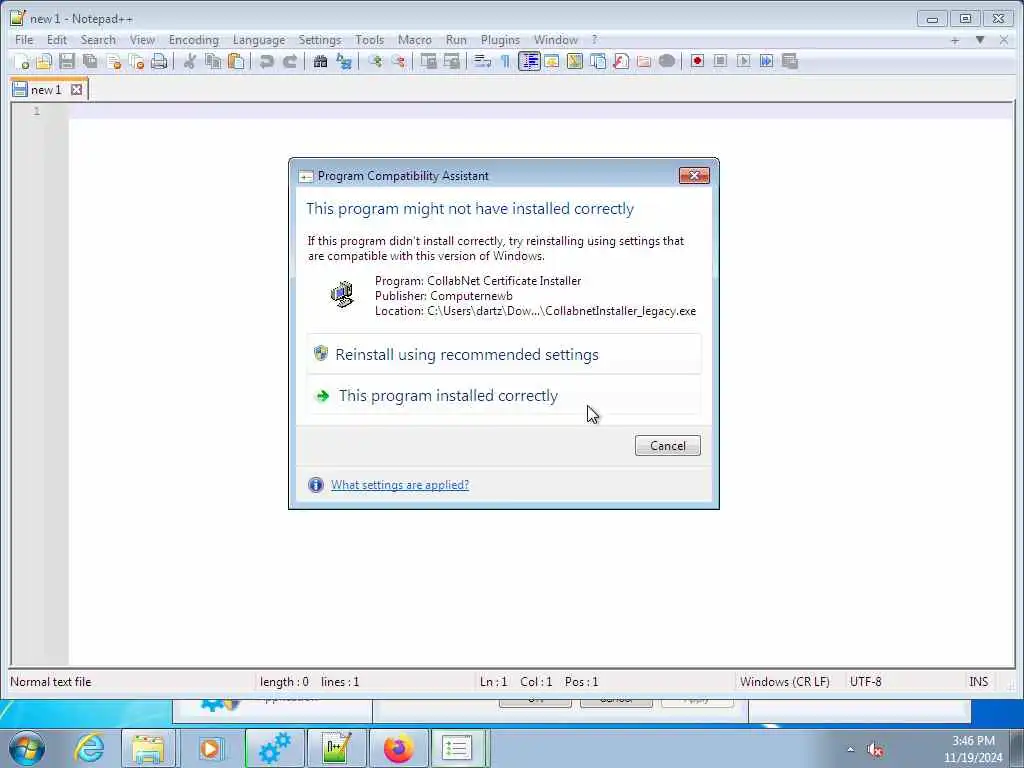
Task: Click the Open file toolbar icon
Action: point(44,61)
